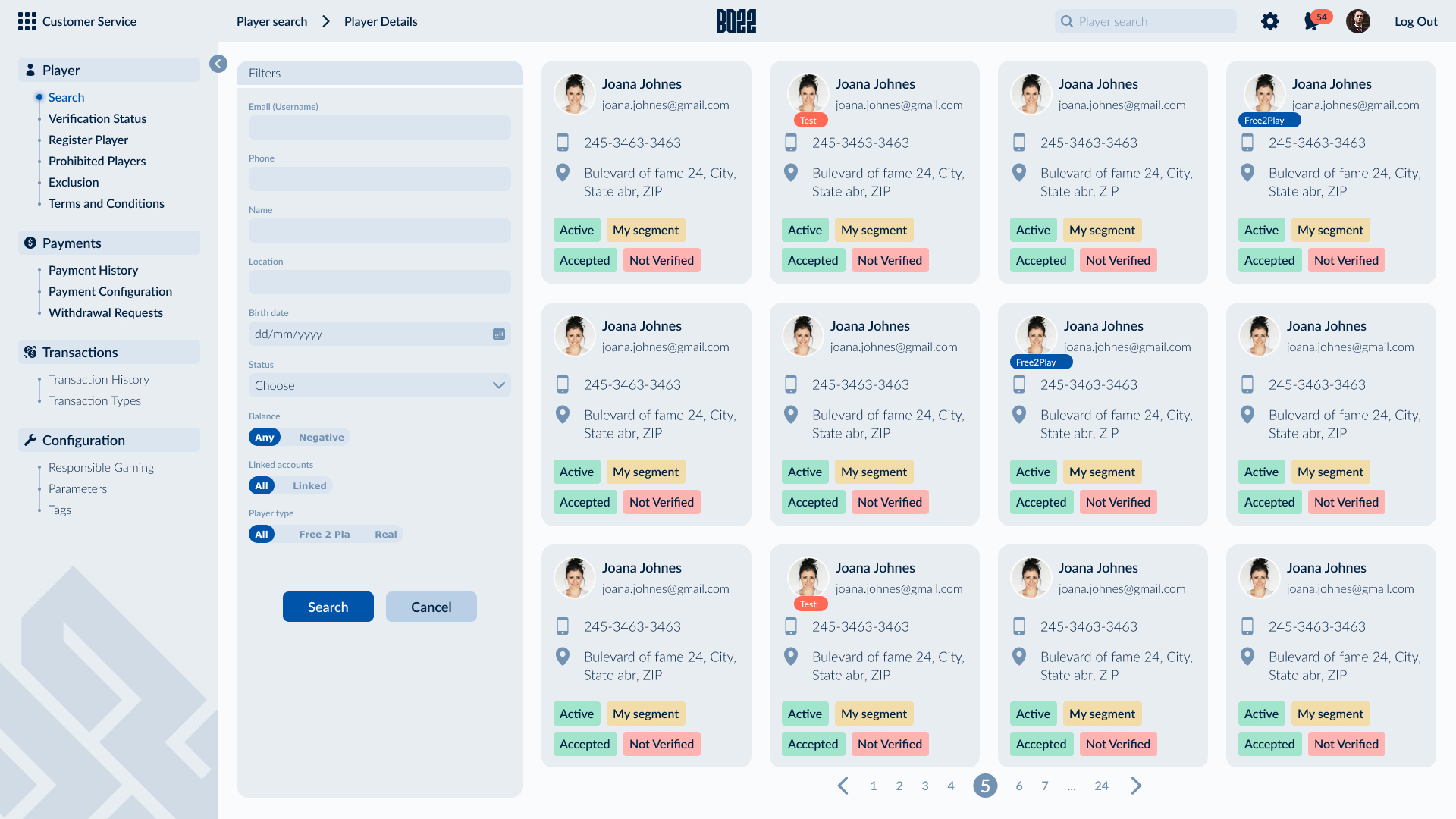
Task: Open the birth date calendar icon
Action: click(x=498, y=334)
